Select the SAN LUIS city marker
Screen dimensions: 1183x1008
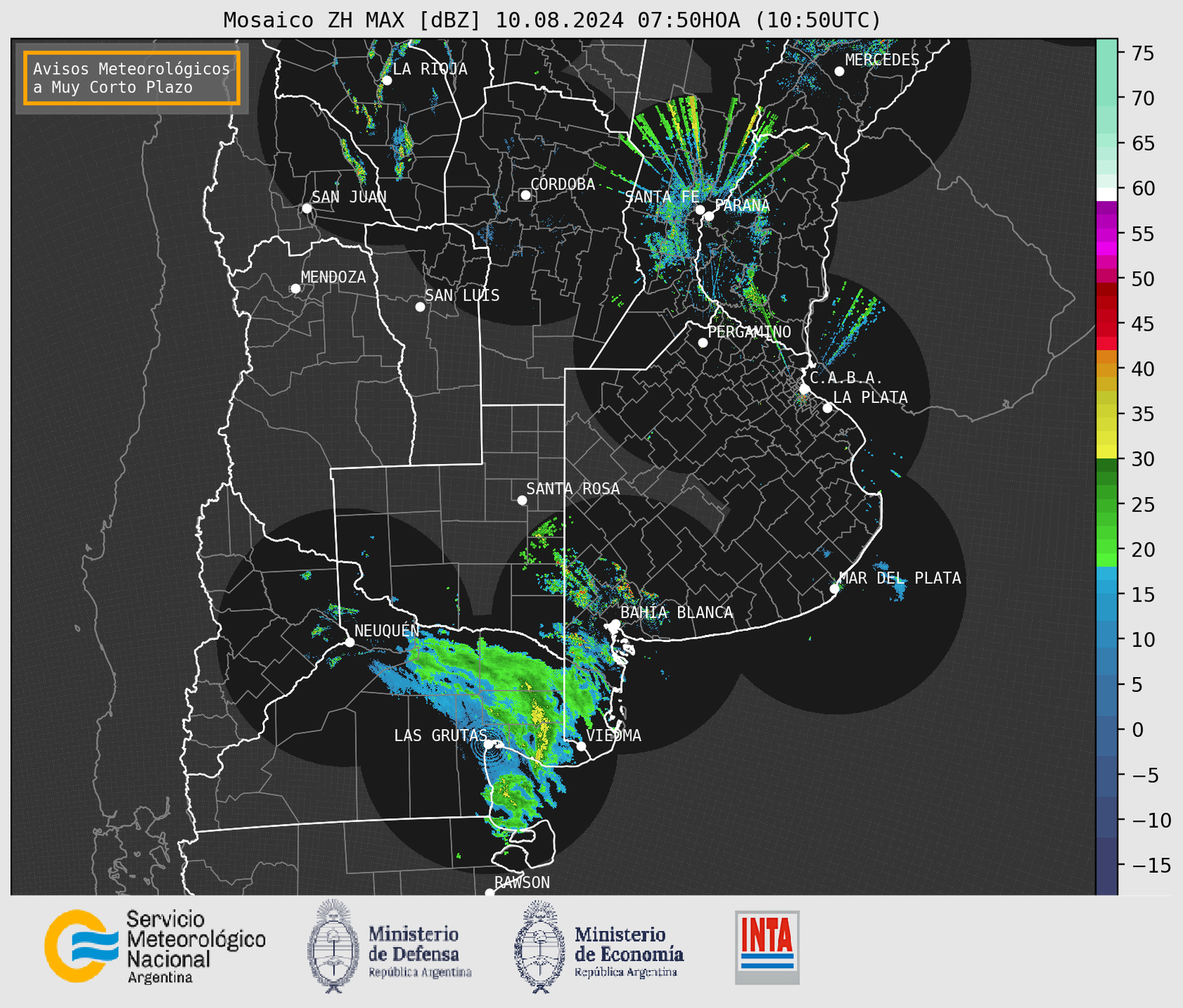(x=420, y=307)
